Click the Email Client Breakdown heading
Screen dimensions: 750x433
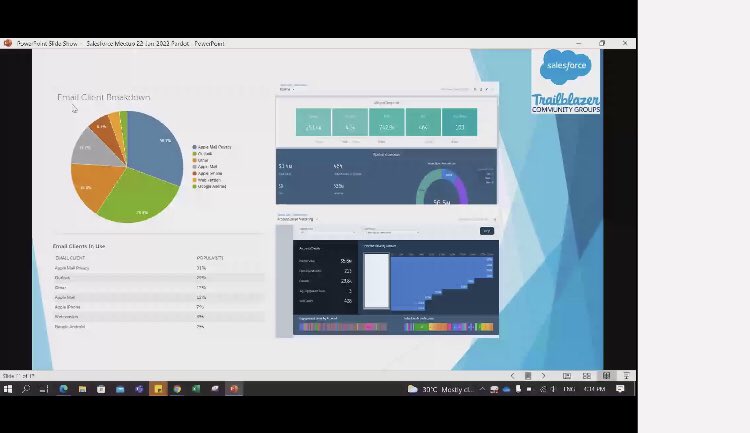click(104, 97)
